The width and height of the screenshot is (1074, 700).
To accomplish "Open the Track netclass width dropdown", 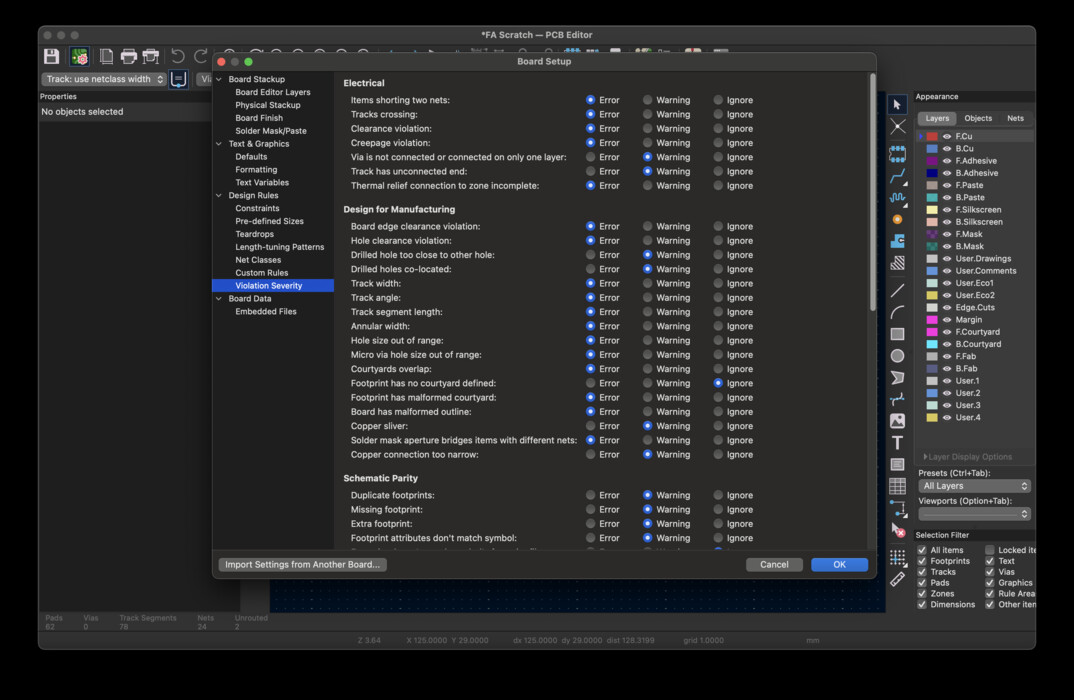I will pos(103,79).
